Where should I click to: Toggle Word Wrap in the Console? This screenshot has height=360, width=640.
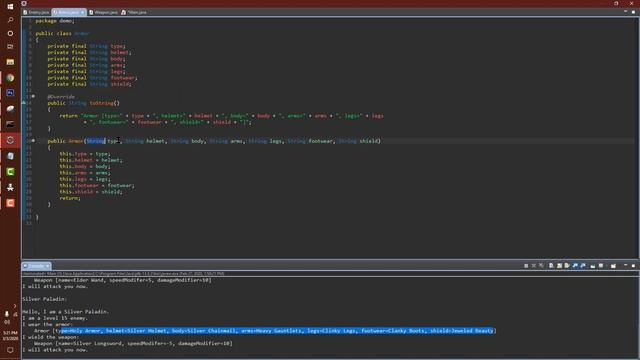[567, 266]
